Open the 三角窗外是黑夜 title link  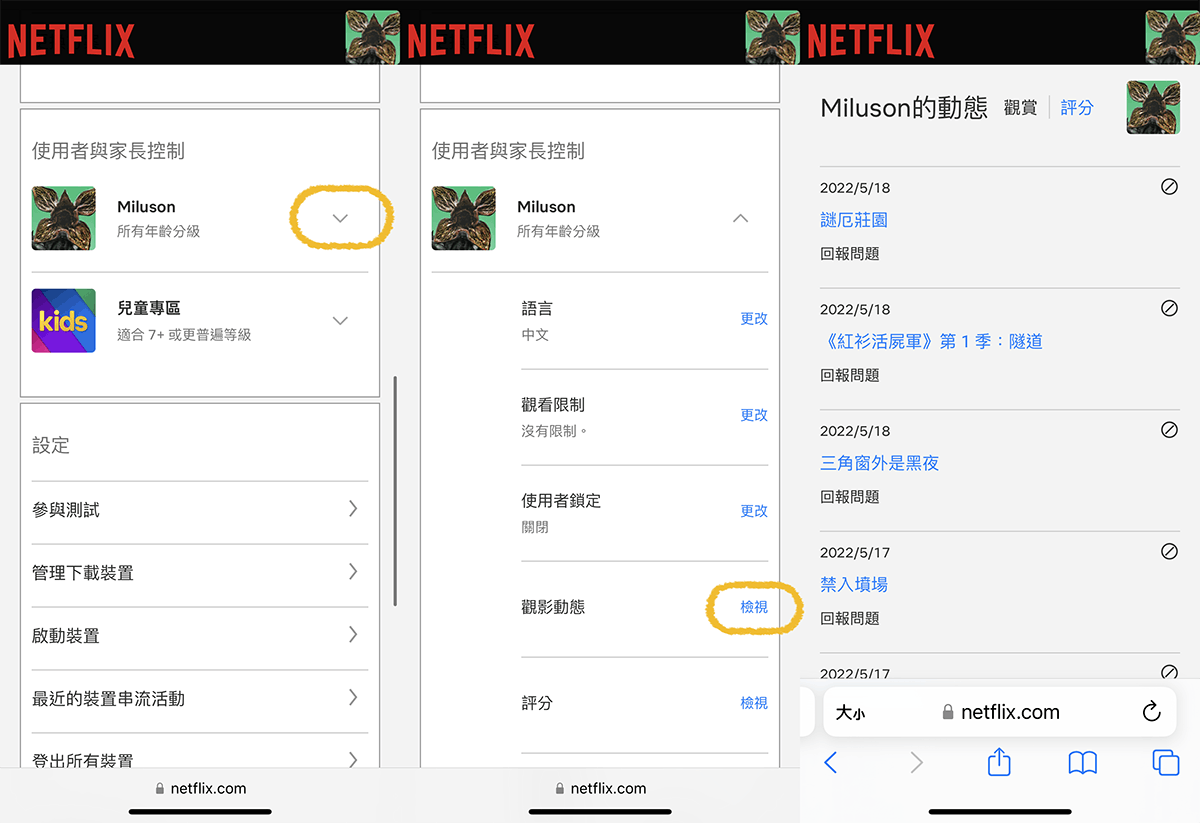[880, 463]
